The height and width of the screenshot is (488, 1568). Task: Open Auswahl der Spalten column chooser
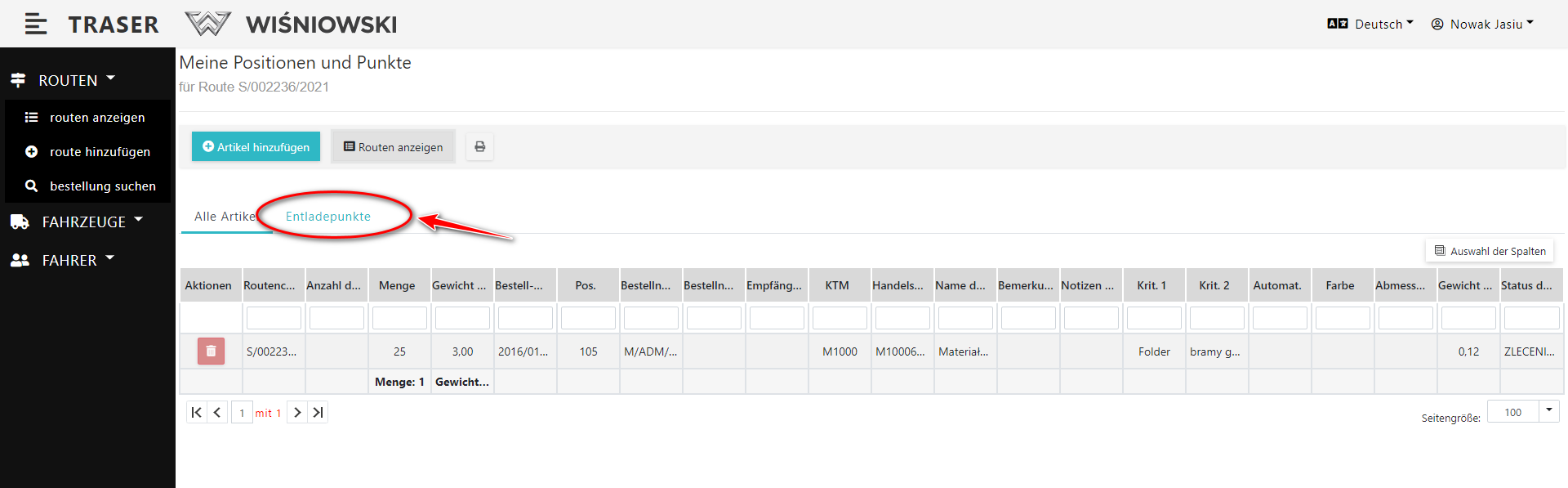click(1490, 251)
